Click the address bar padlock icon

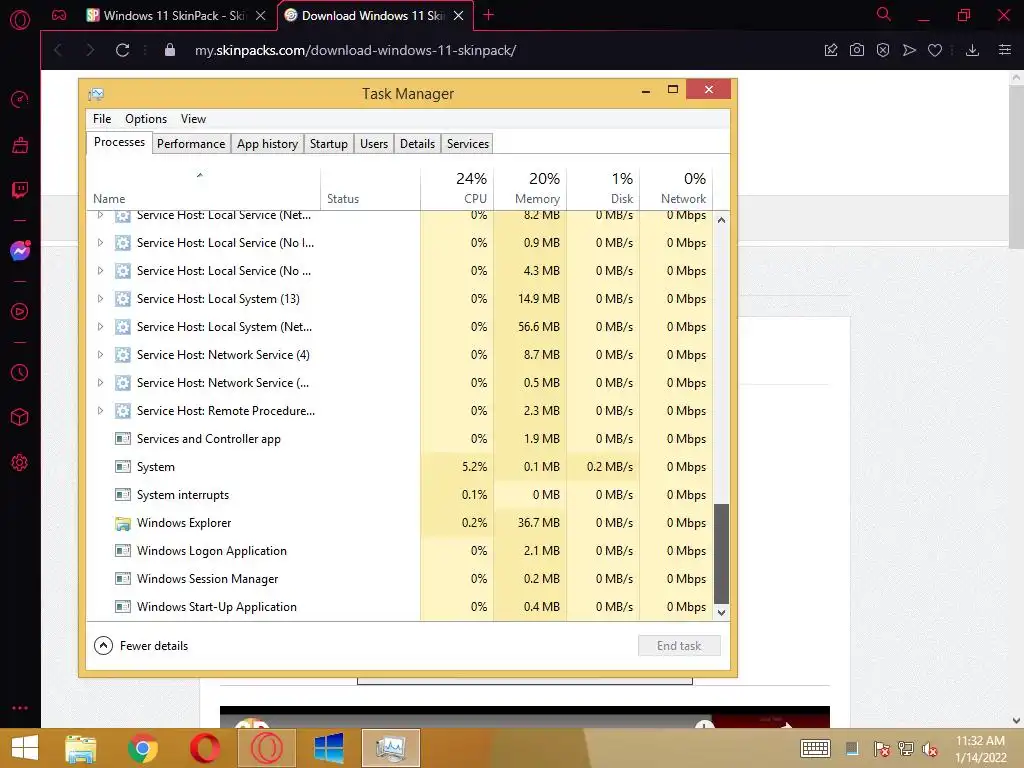pyautogui.click(x=170, y=50)
